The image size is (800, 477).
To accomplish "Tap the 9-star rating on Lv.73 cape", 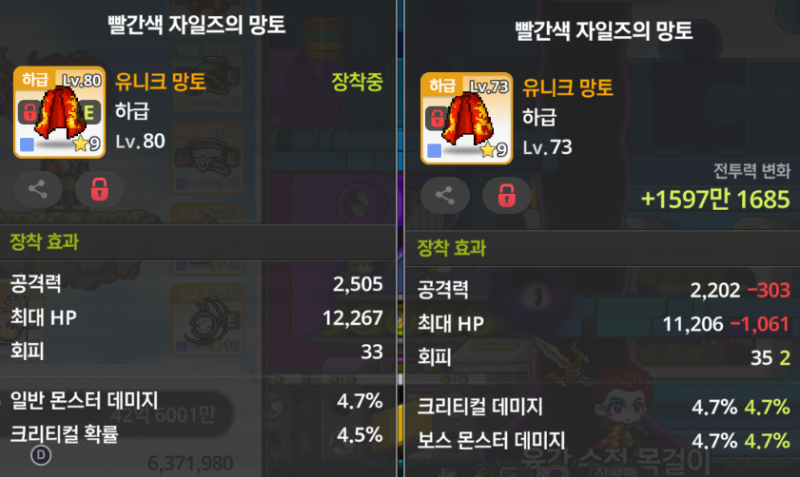I will (494, 150).
